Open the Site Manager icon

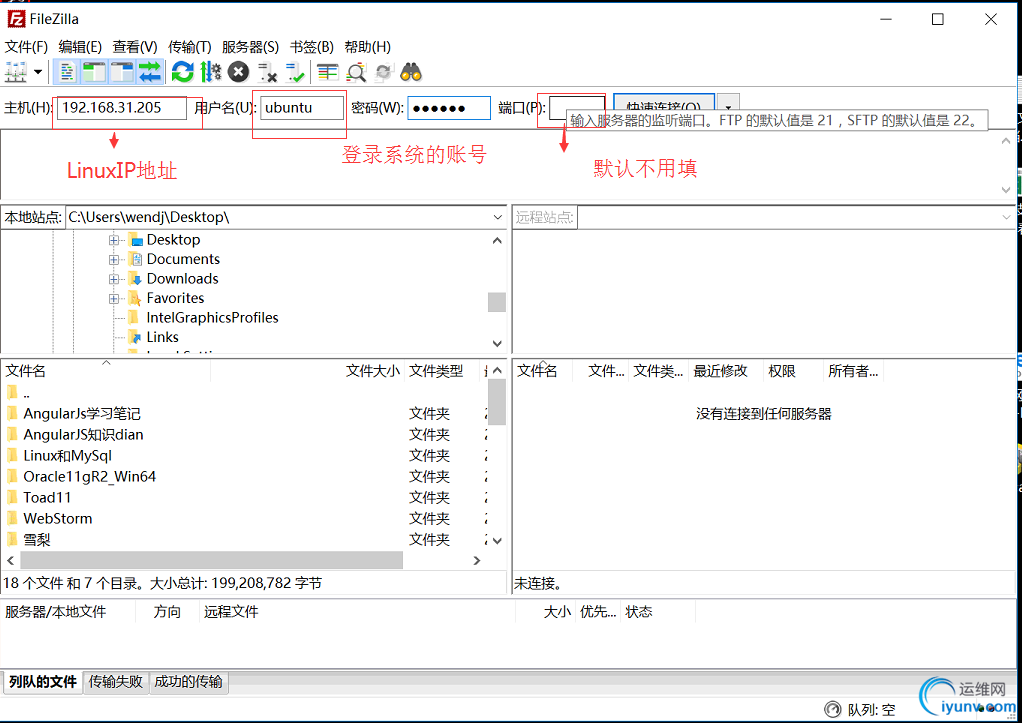click(16, 72)
